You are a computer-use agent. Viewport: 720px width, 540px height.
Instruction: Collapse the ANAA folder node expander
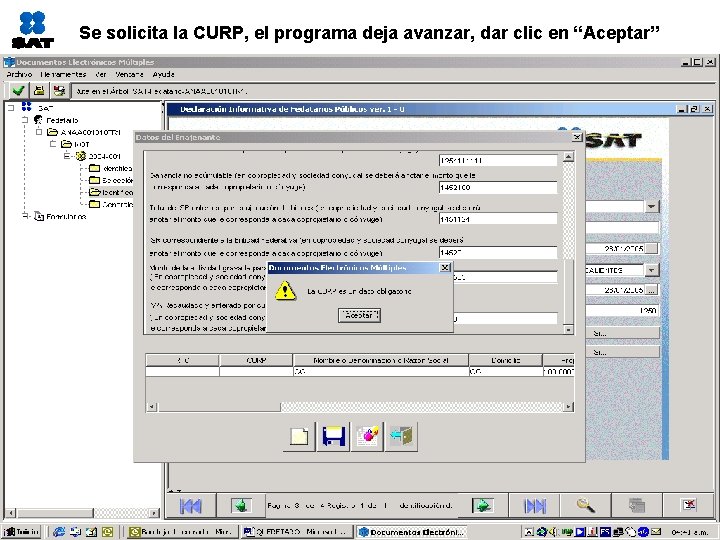pos(39,132)
